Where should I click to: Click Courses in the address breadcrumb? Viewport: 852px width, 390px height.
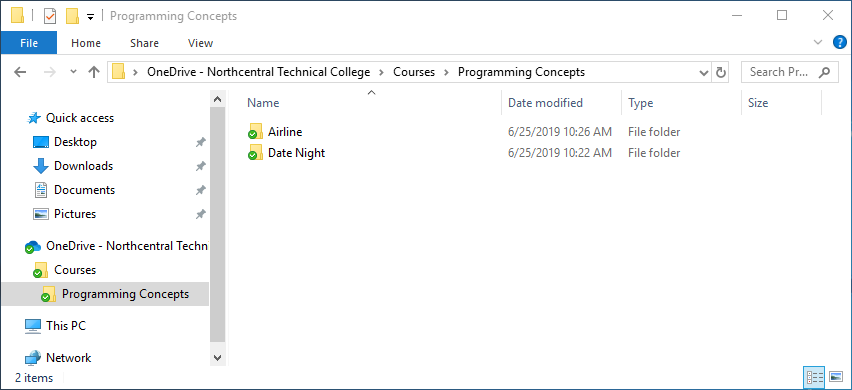tap(414, 72)
